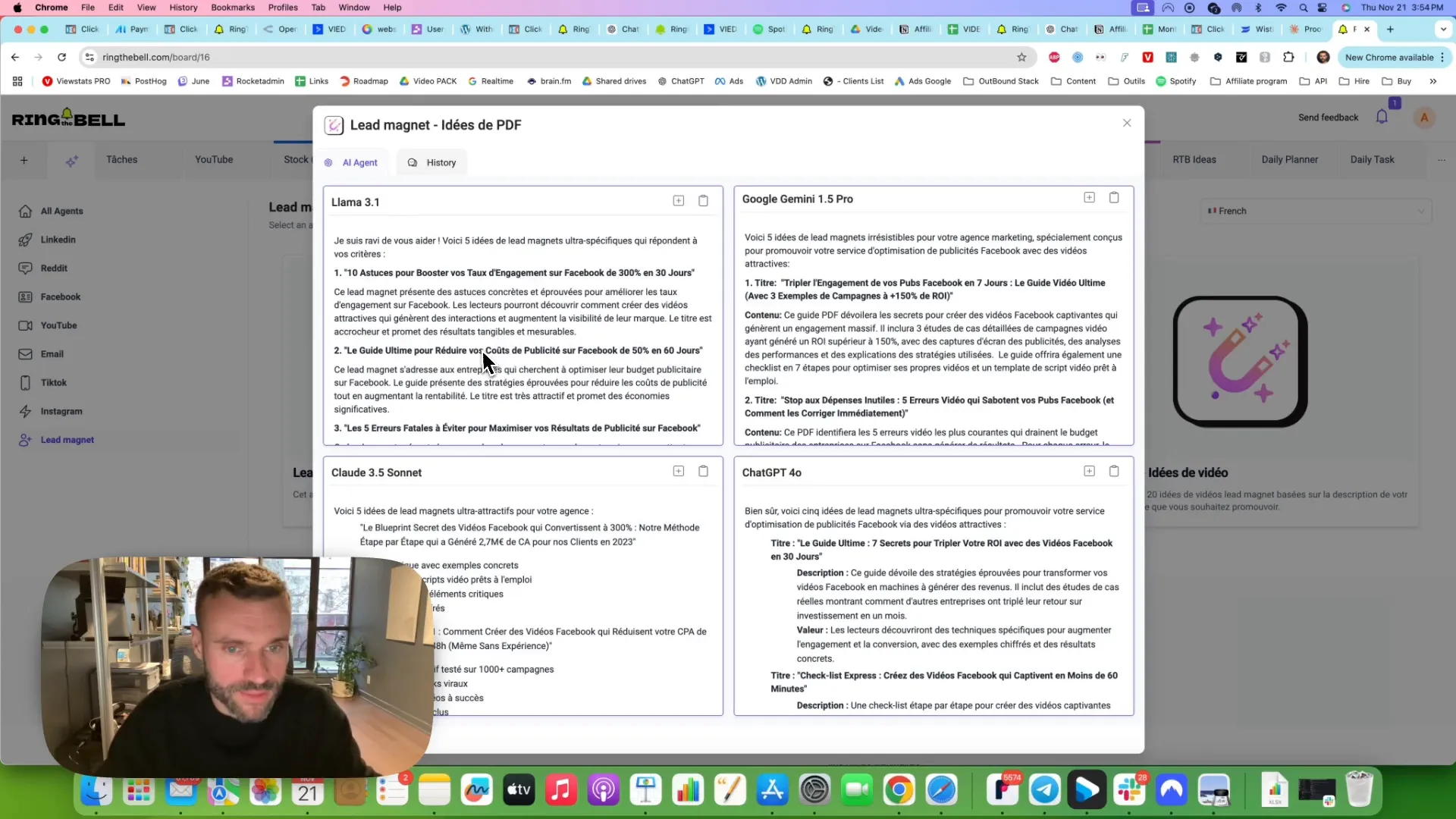1456x819 pixels.
Task: Open a new browser tab
Action: tap(1390, 29)
